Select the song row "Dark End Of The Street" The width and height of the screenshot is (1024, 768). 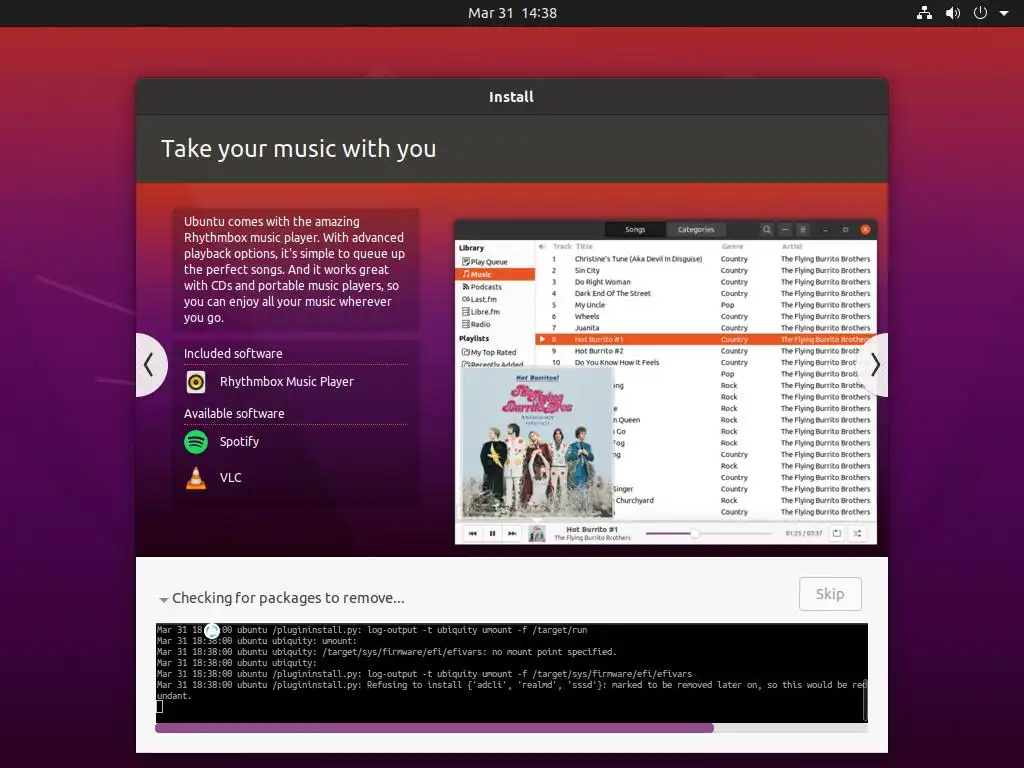706,293
